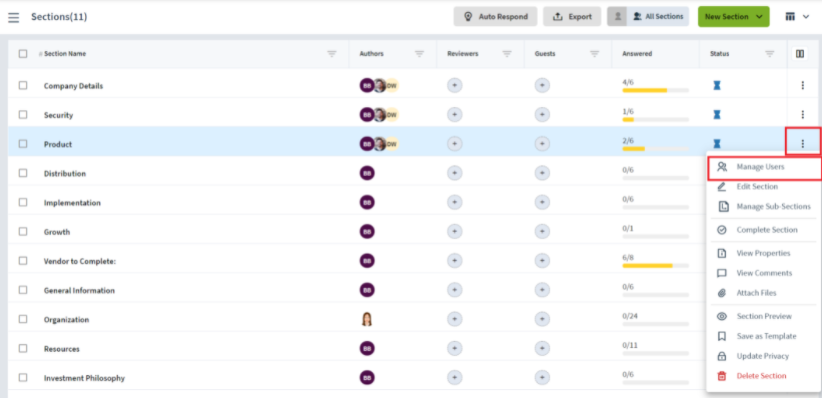
Task: Check the Company Details row checkbox
Action: pyautogui.click(x=23, y=85)
